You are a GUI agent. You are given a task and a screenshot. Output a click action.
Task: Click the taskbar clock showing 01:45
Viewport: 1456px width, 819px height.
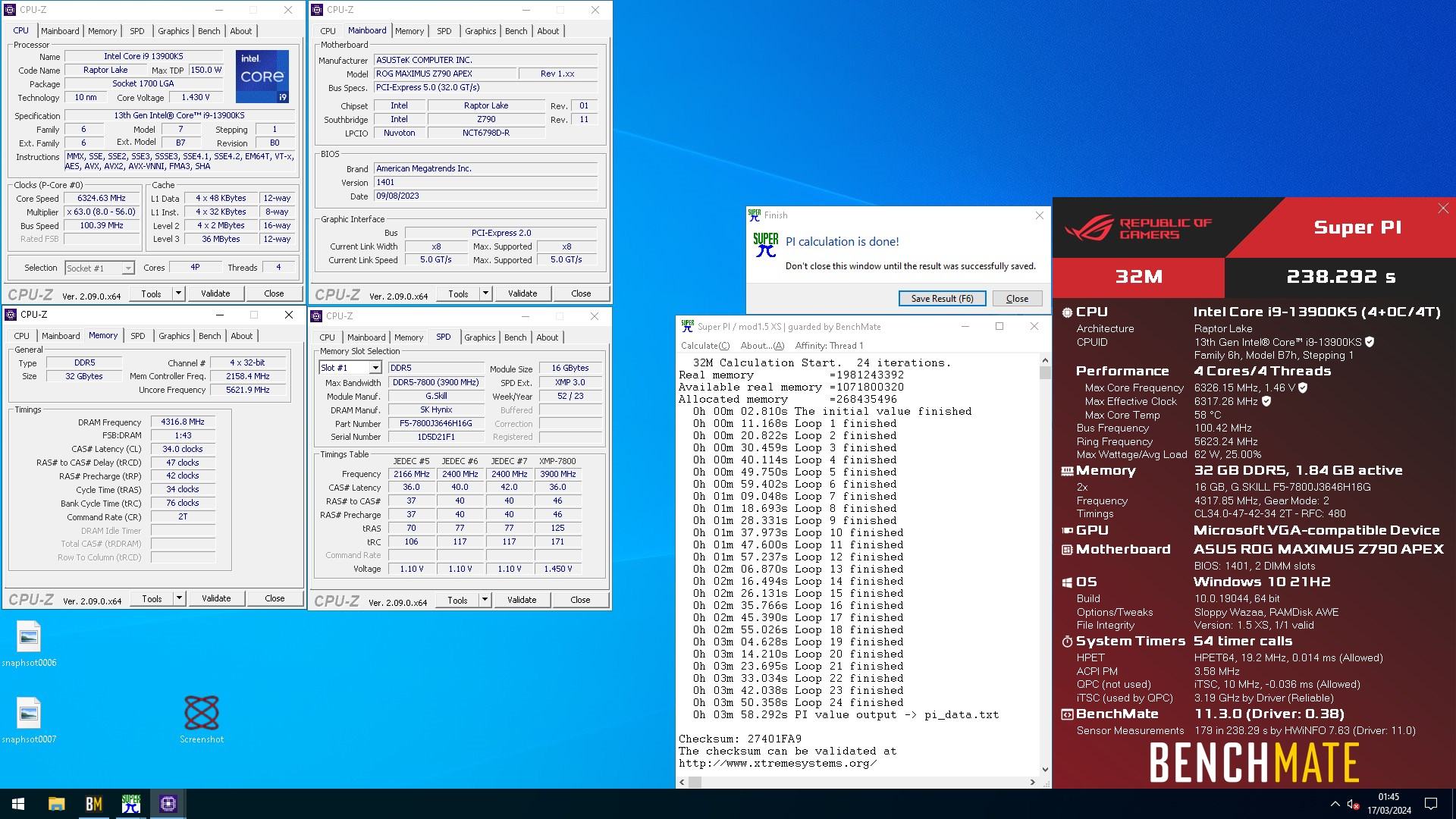[1389, 804]
